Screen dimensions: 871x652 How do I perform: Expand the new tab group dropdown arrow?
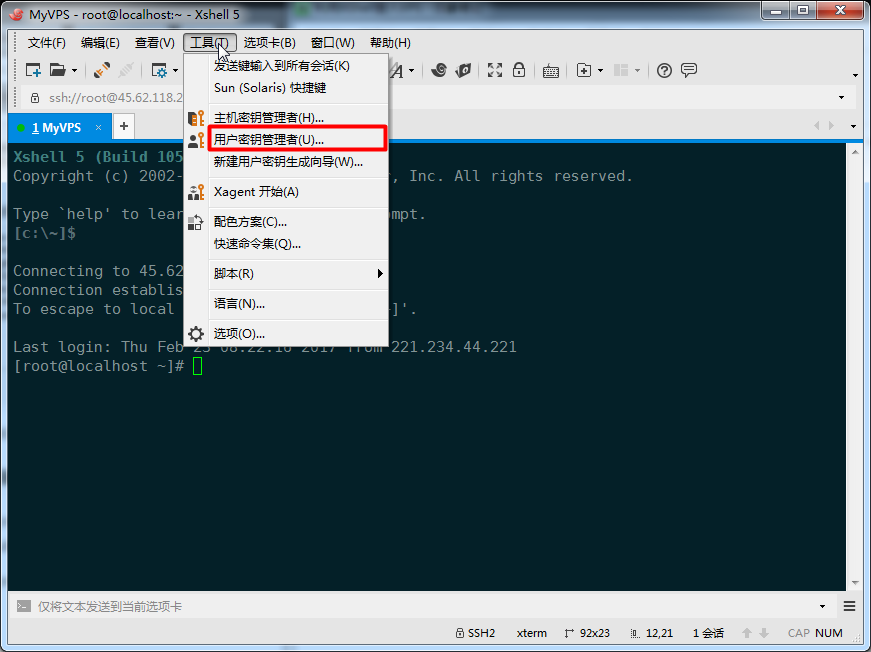click(600, 71)
